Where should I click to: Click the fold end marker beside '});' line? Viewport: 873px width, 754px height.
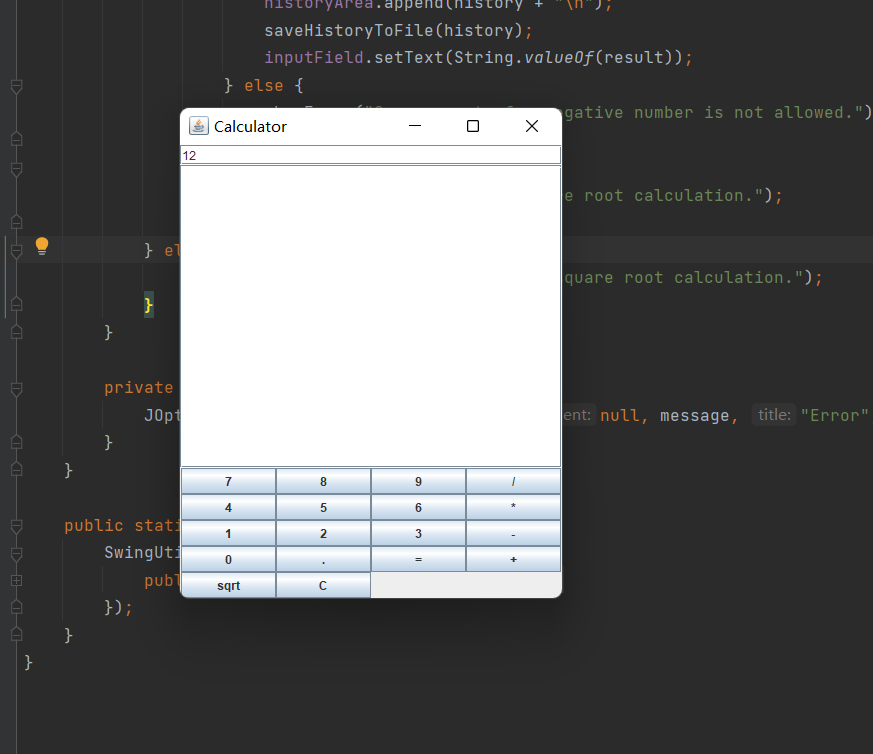[x=17, y=607]
